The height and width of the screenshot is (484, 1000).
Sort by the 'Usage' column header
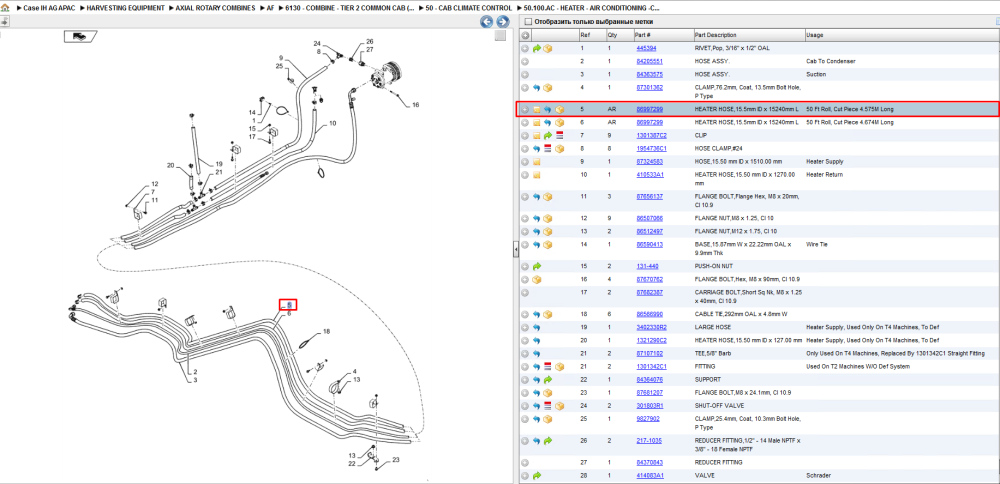(814, 35)
